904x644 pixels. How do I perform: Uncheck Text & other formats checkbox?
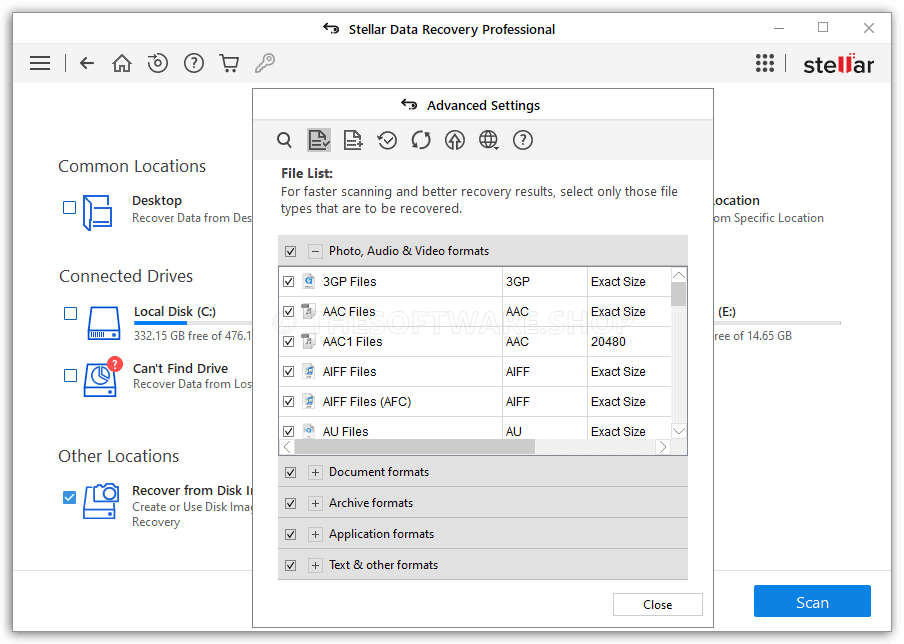(x=291, y=566)
